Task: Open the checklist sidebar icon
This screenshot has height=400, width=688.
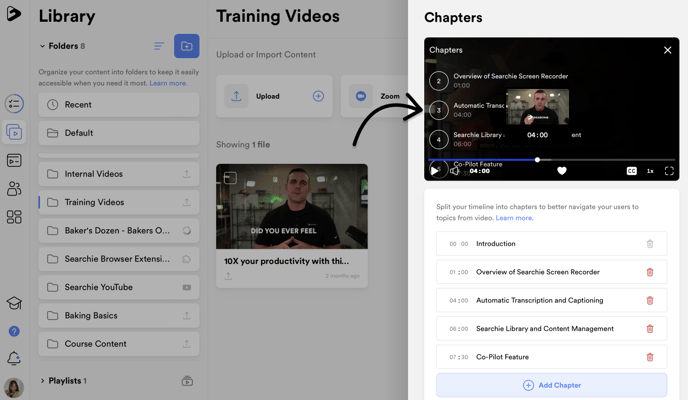Action: 14,104
